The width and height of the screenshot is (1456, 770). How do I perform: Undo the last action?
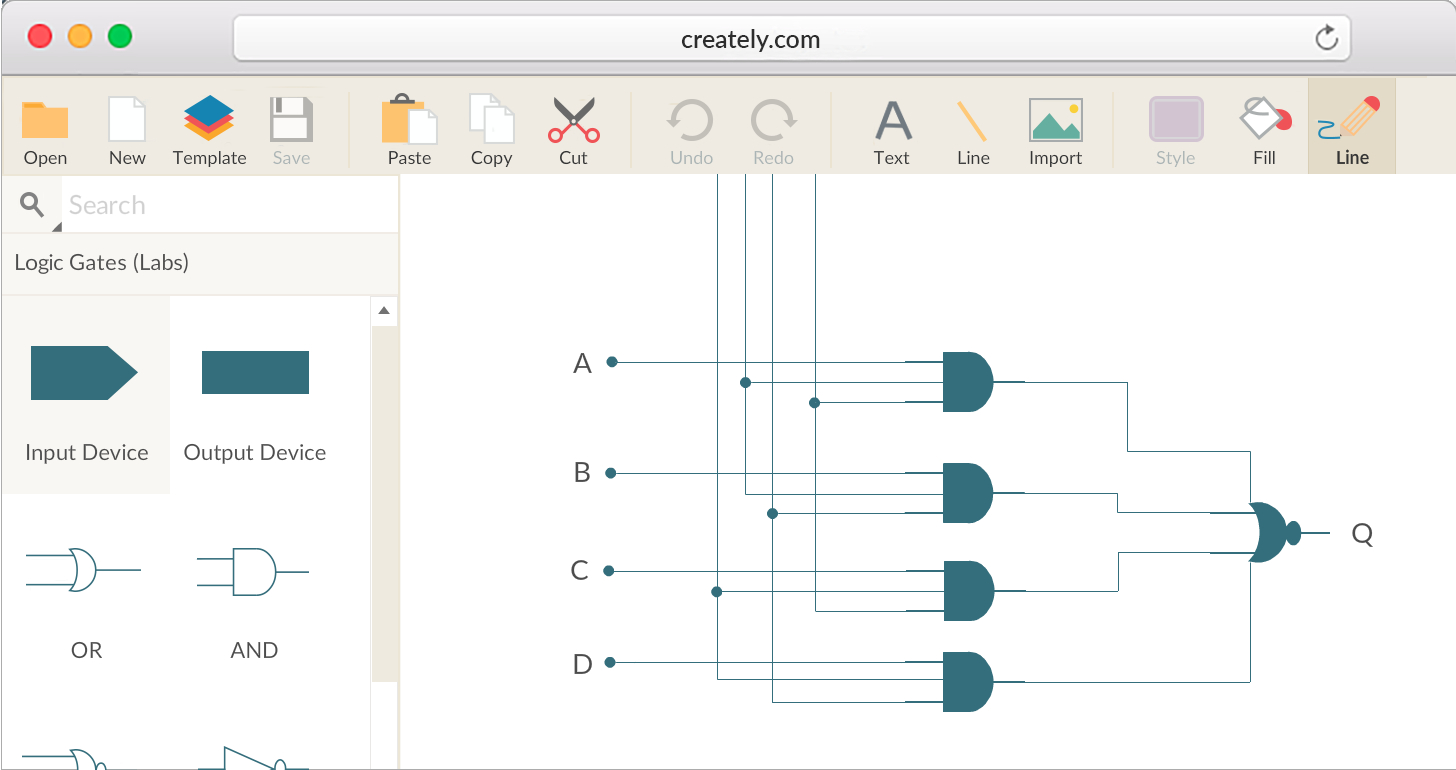690,120
